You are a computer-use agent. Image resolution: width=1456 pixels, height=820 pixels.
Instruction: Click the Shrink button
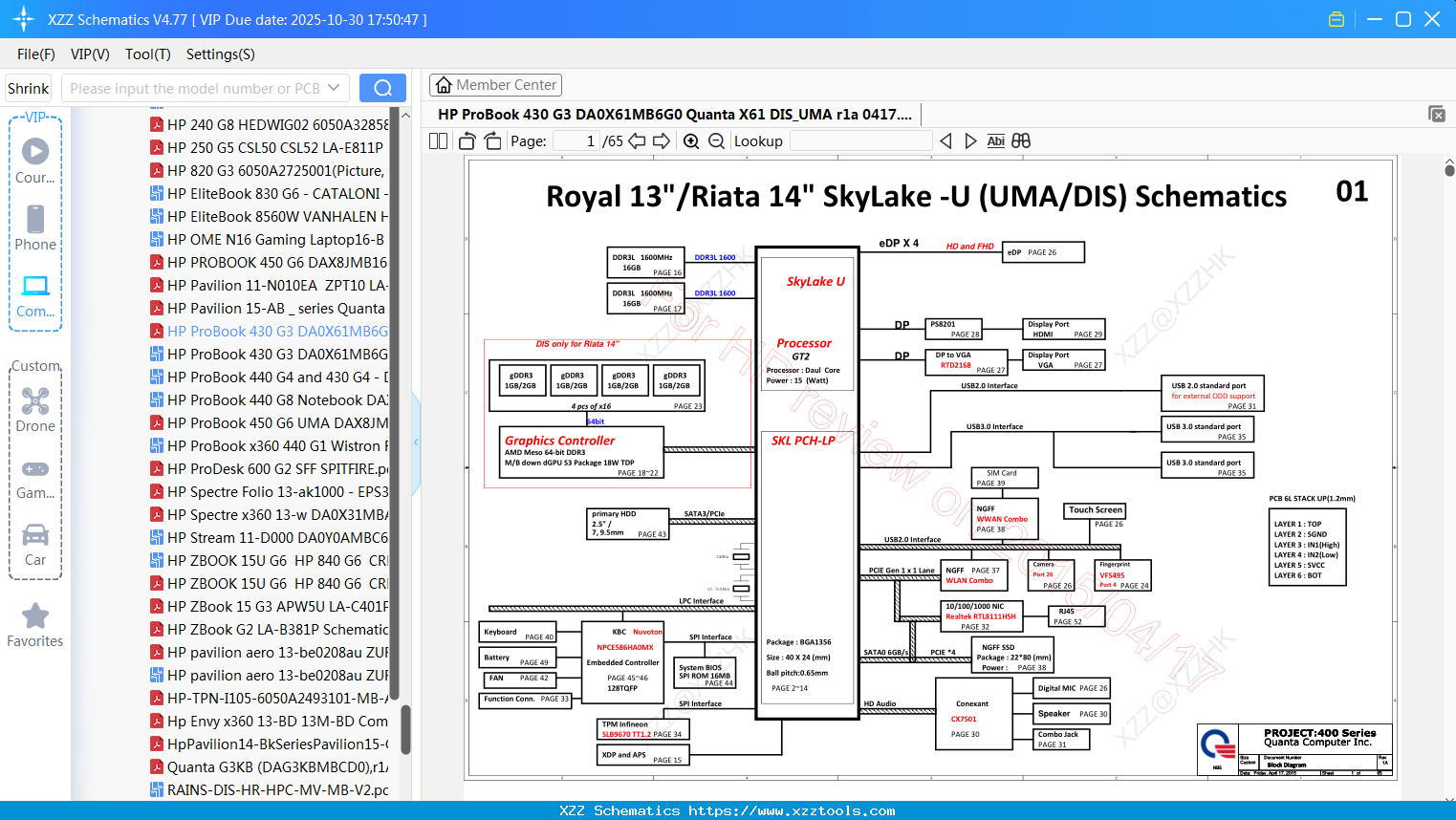(29, 88)
